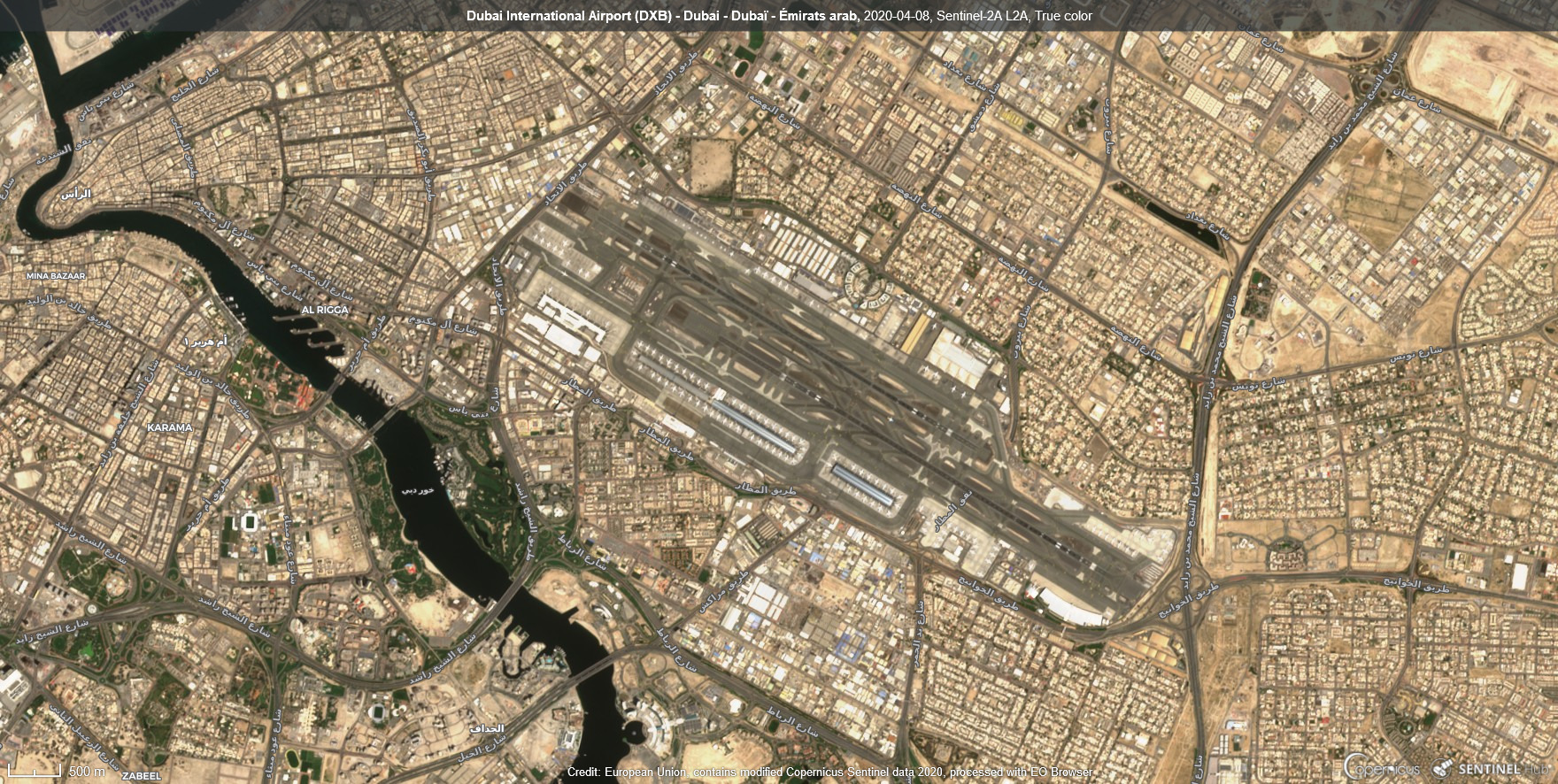Viewport: 1558px width, 784px height.
Task: Click the الجداف area label
Action: (486, 729)
